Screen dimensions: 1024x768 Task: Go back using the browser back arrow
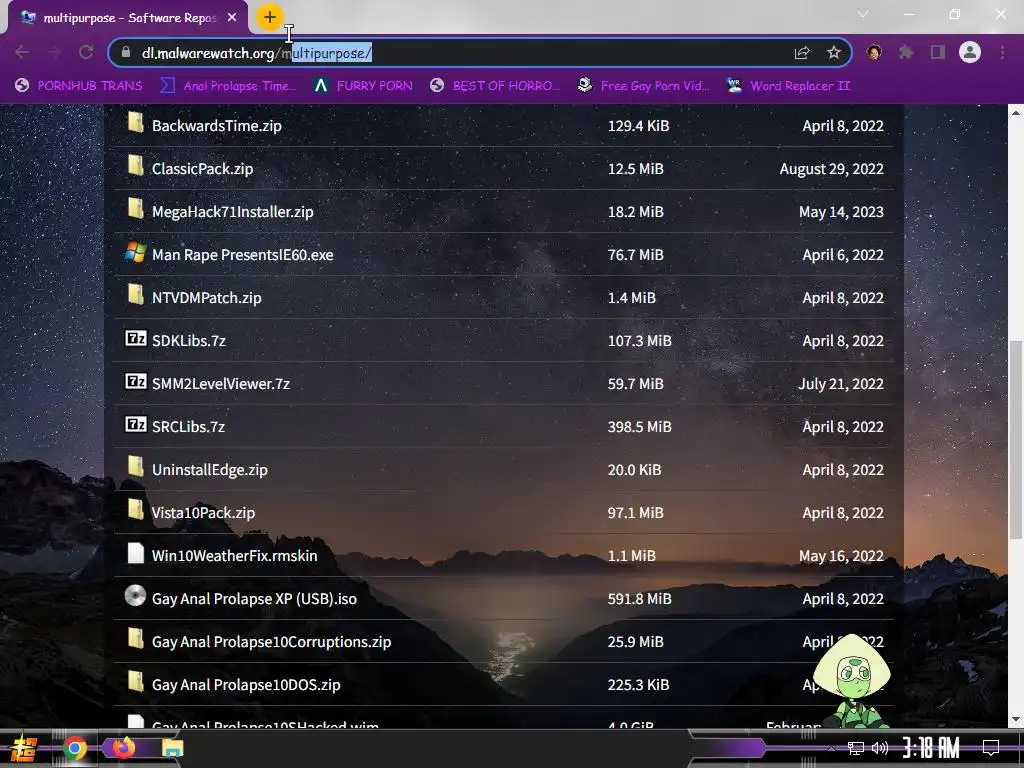[22, 52]
